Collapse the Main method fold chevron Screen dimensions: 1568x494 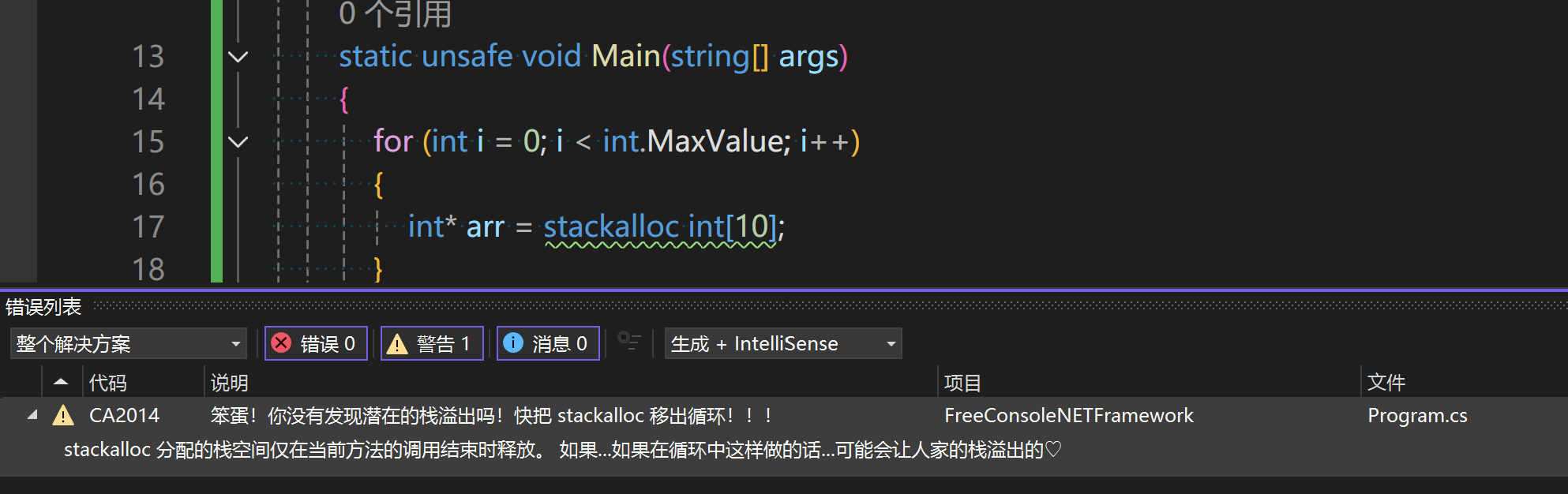238,57
